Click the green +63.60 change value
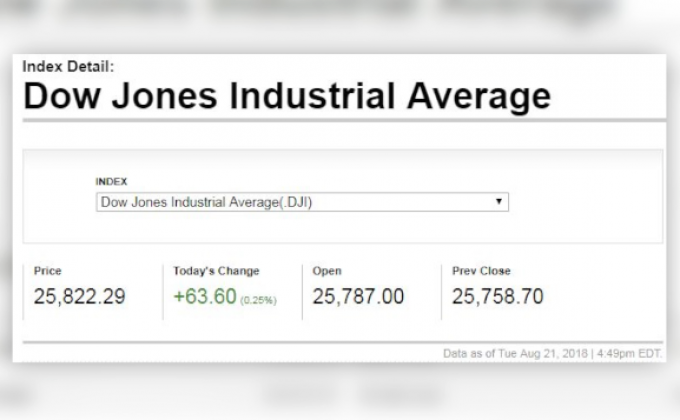 point(204,297)
